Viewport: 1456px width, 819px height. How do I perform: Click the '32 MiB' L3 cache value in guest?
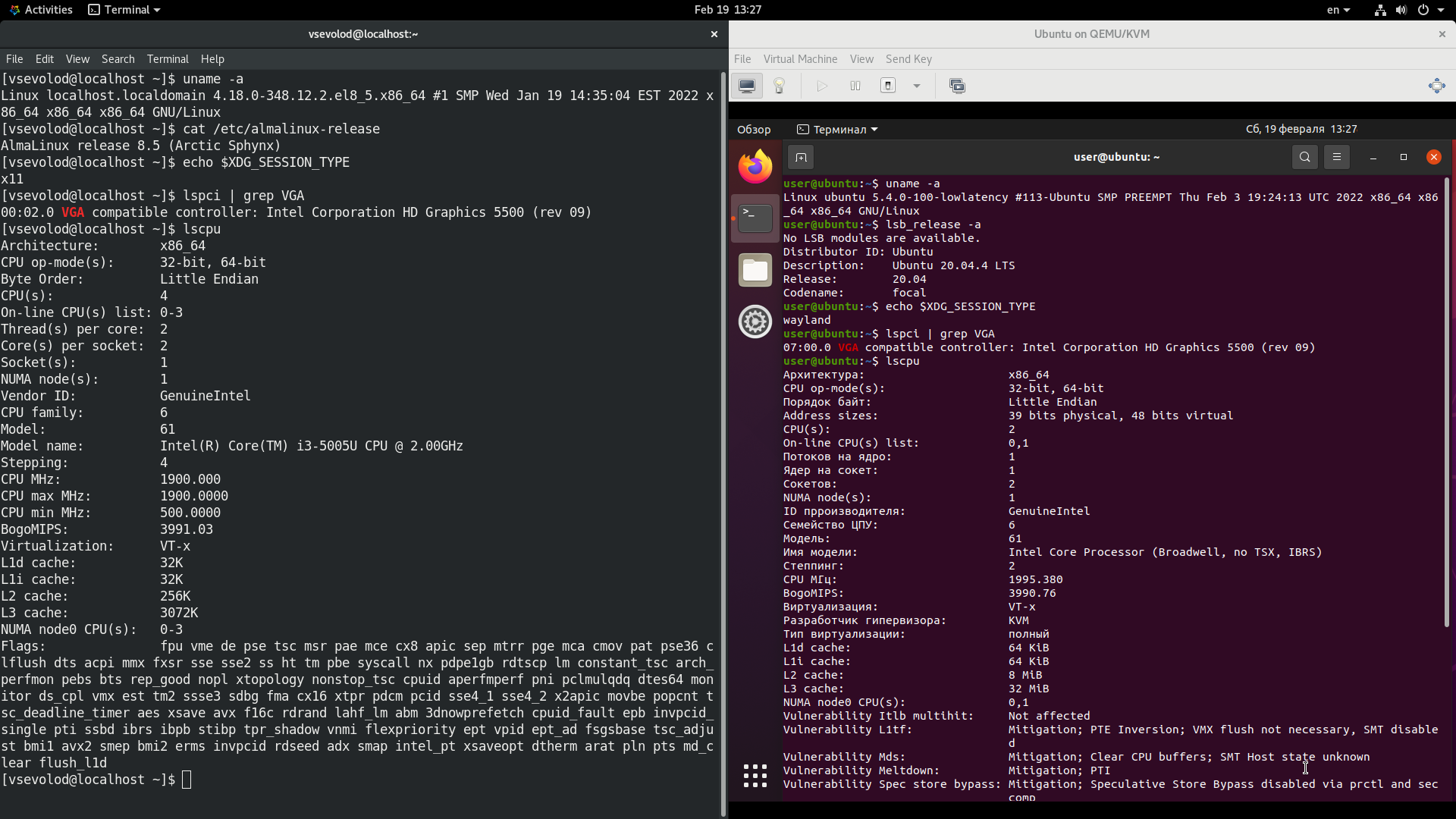pyautogui.click(x=1028, y=689)
